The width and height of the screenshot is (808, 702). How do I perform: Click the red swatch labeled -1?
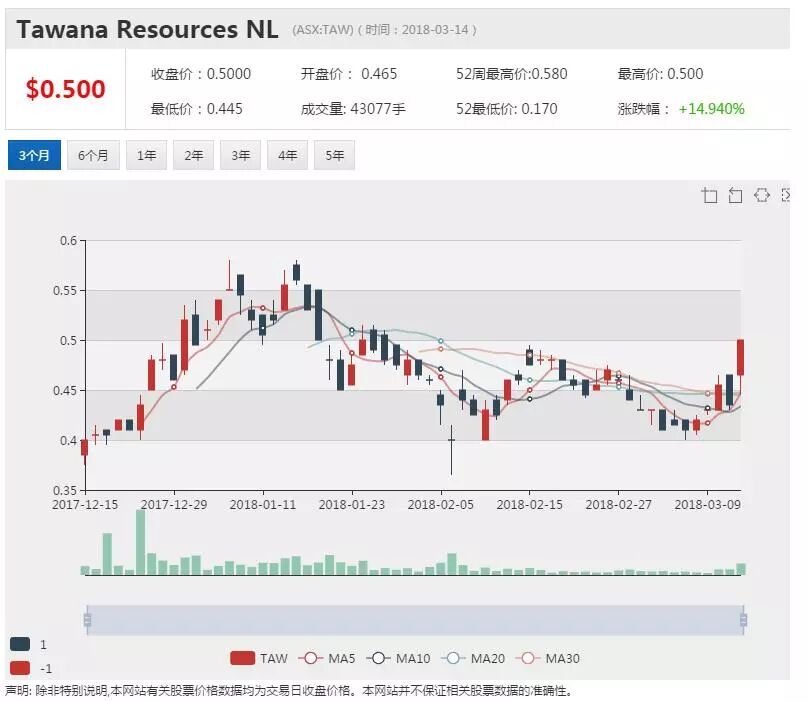coord(20,668)
